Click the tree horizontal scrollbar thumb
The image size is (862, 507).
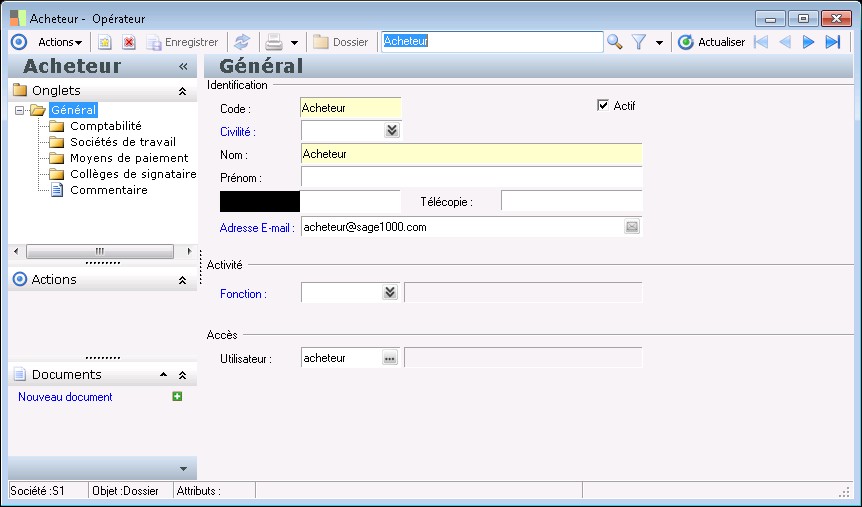coord(100,251)
